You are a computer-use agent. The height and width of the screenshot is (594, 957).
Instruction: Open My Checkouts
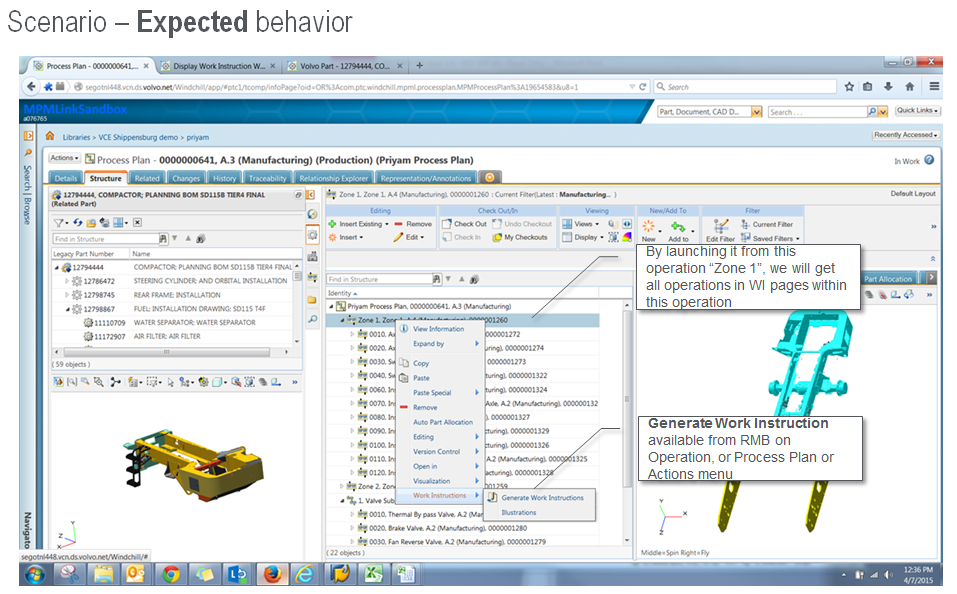pos(520,237)
